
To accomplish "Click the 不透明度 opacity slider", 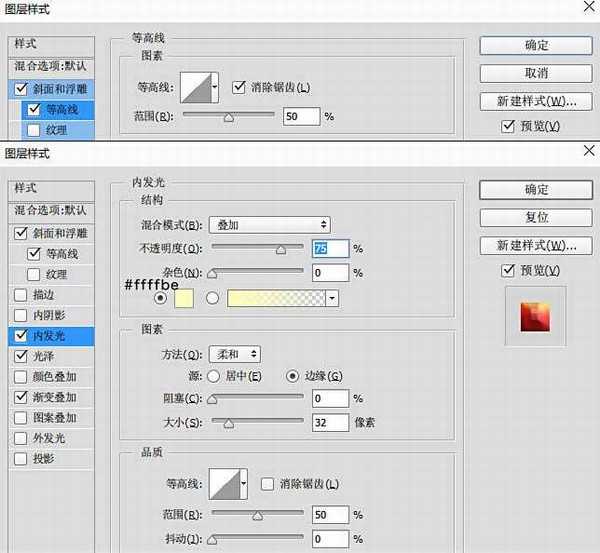I will click(258, 247).
